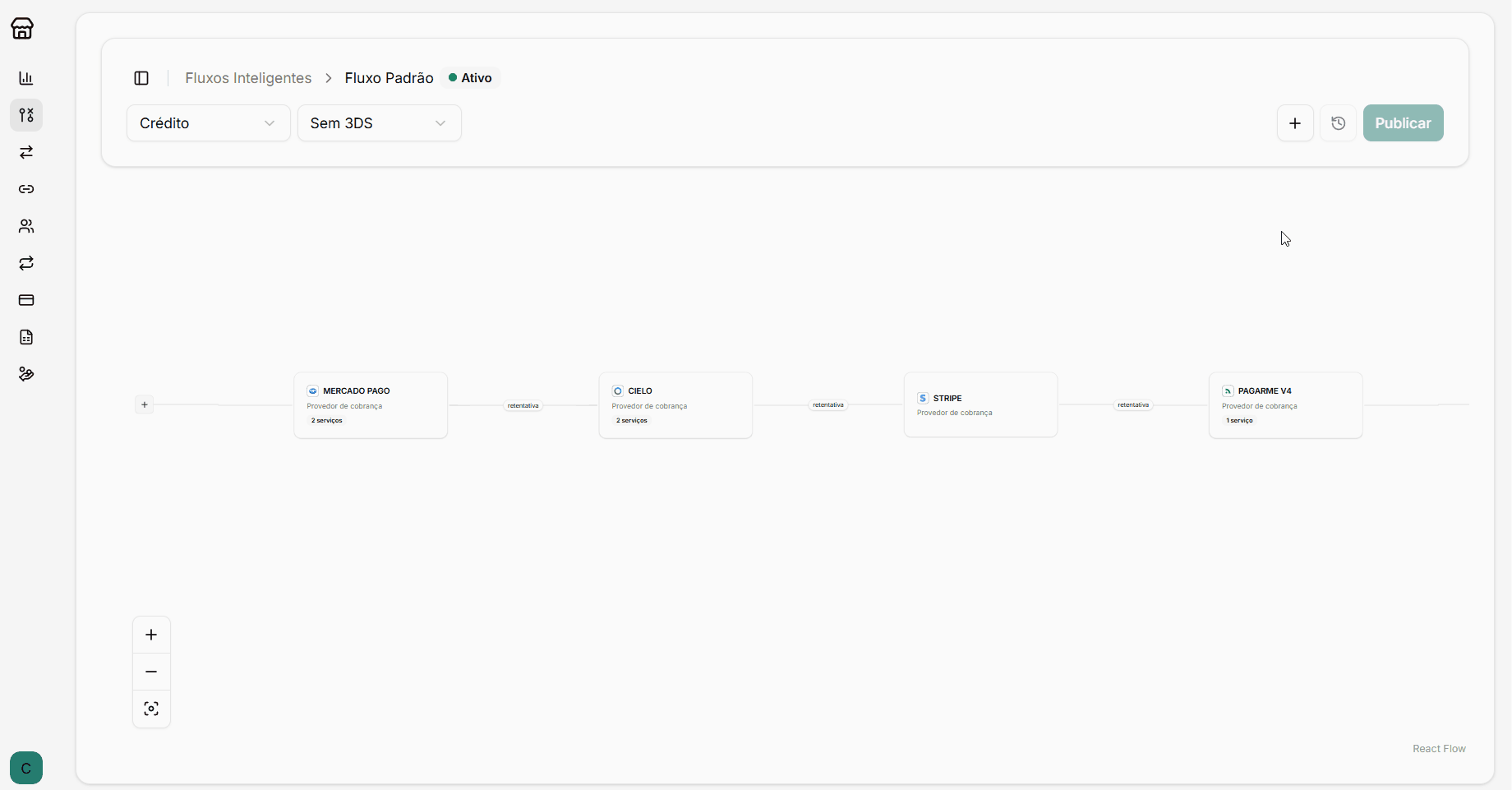Open the transactions arrows sidebar icon

click(26, 152)
